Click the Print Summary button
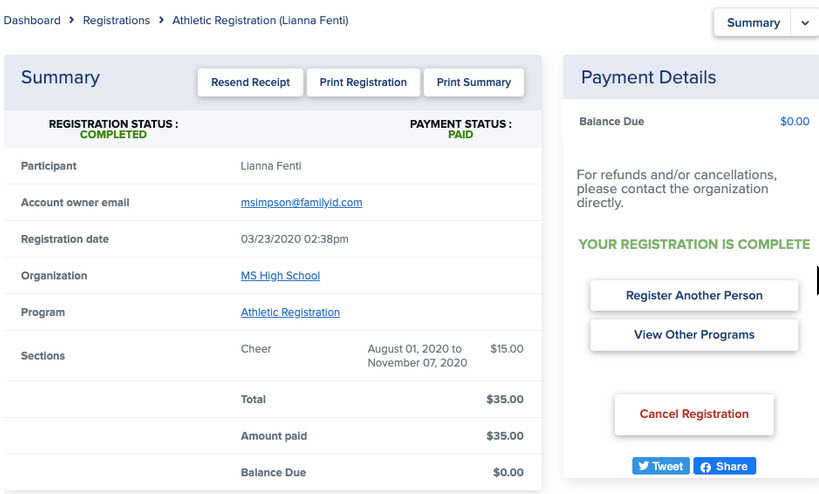Viewport: 819px width, 494px height. (x=474, y=83)
